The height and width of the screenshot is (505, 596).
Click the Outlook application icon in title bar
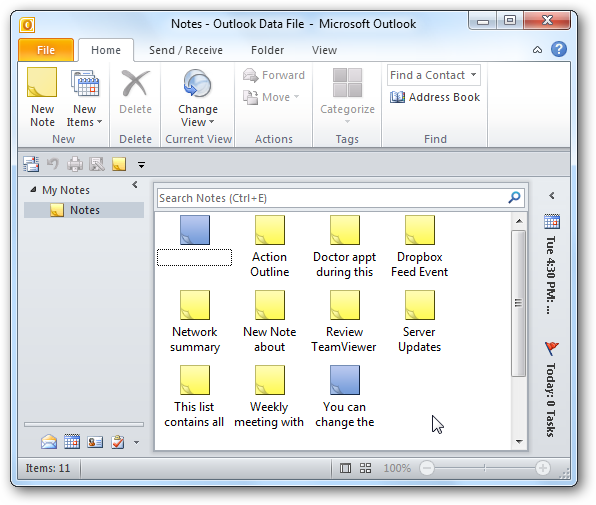(x=27, y=25)
